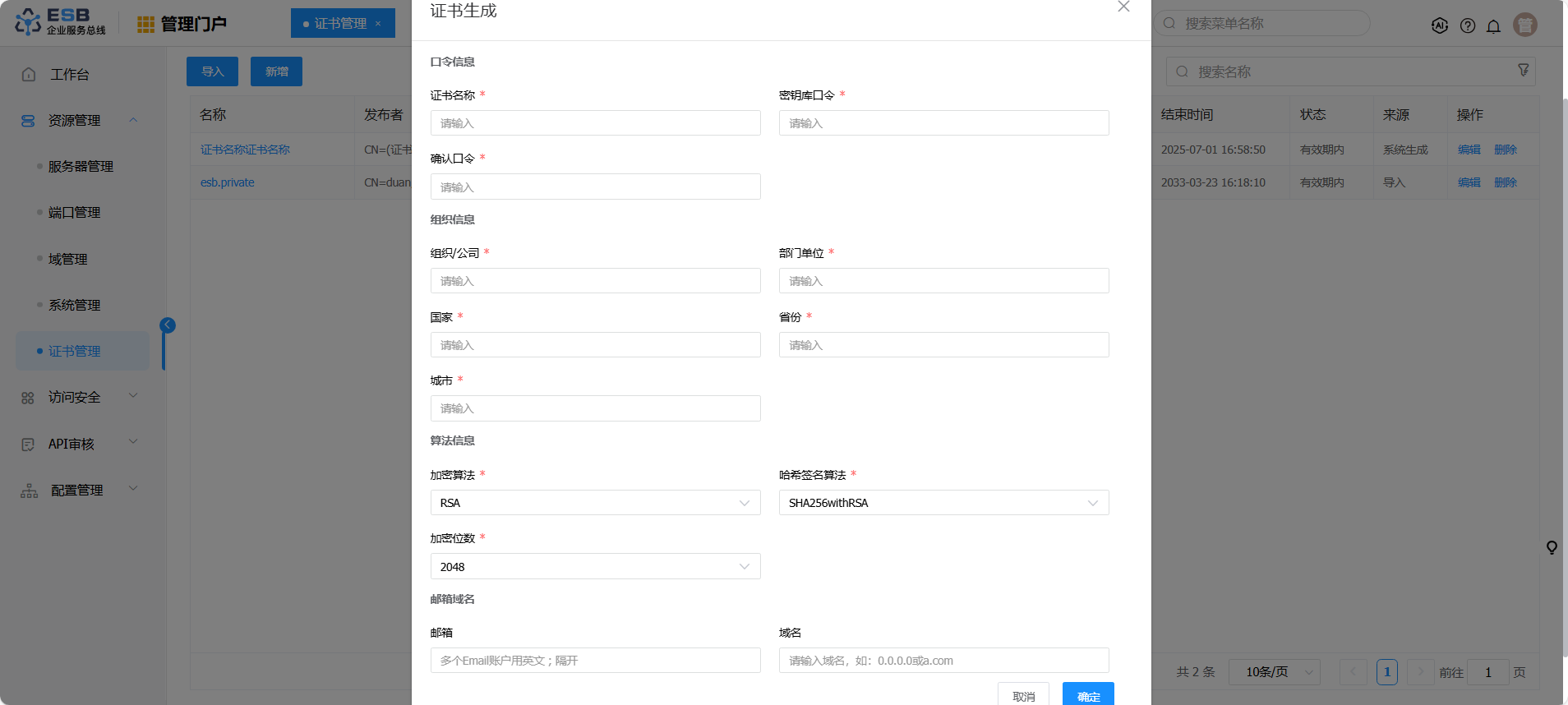
Task: Click the 邮箱 email input field
Action: pos(595,661)
